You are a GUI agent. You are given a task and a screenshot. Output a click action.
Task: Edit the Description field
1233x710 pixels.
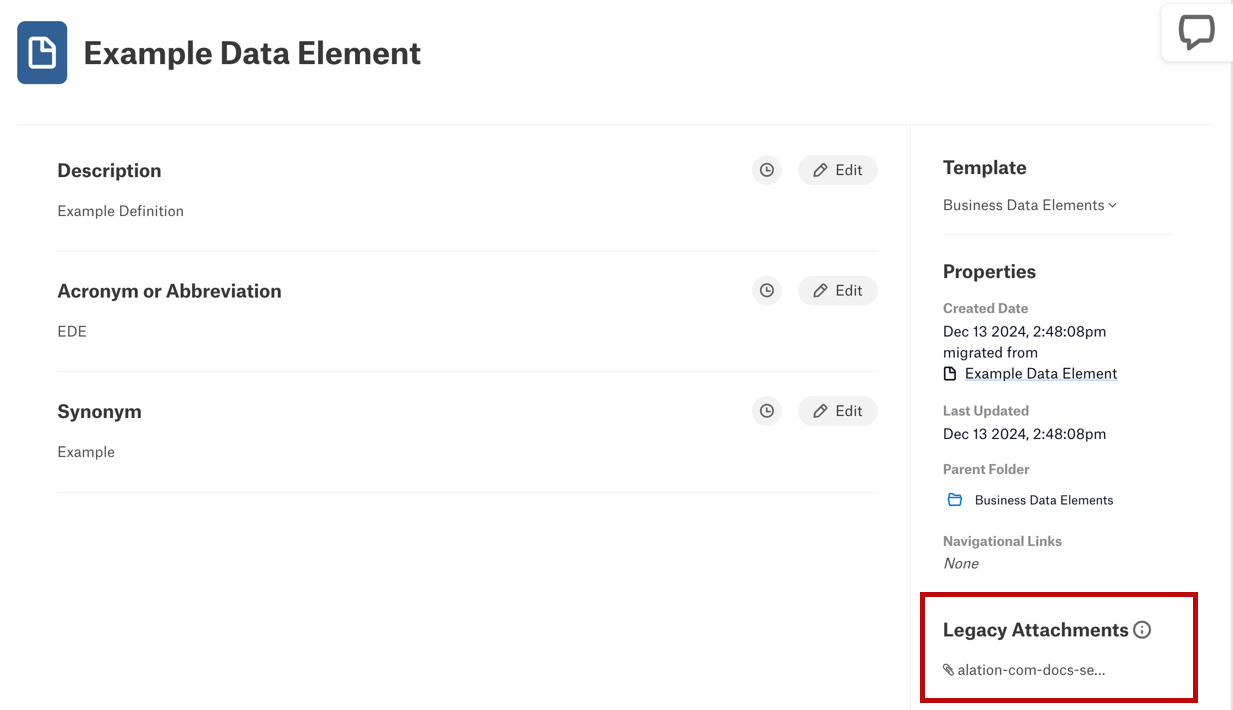pyautogui.click(x=838, y=170)
